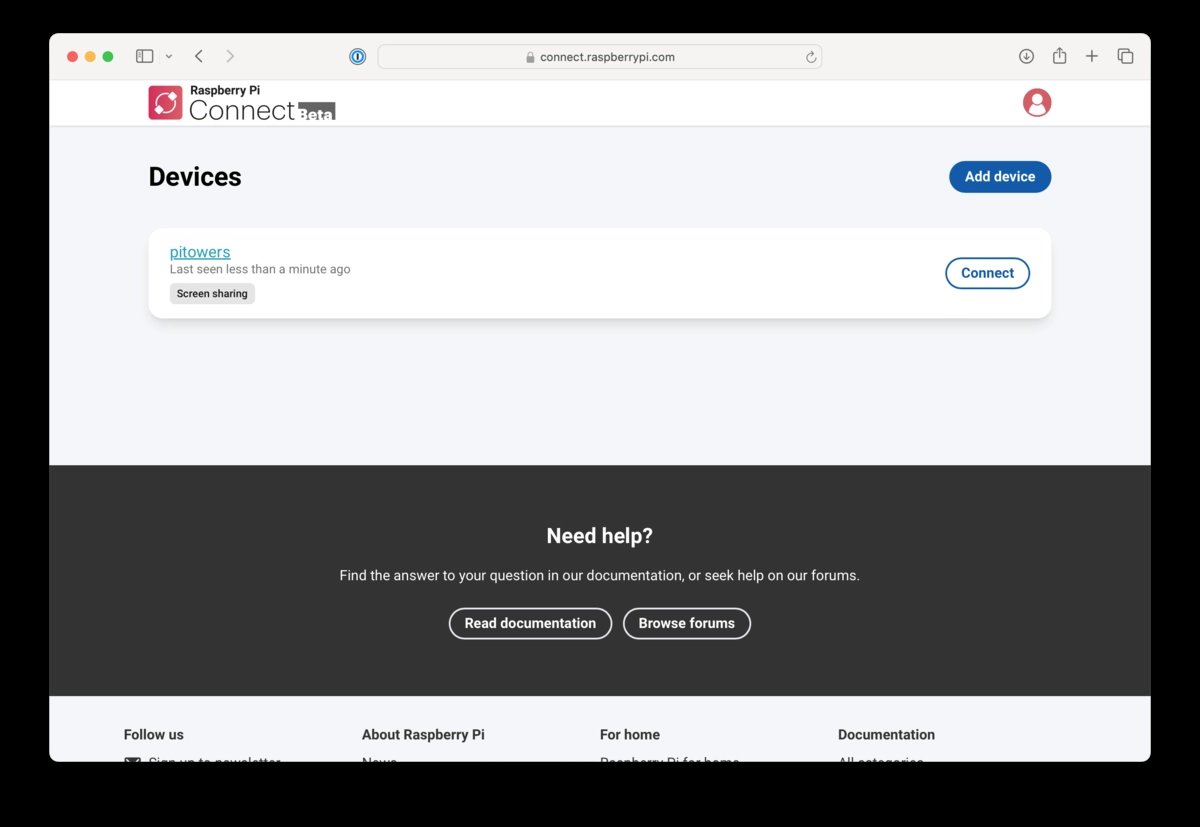
Task: Open the Downloads icon in the toolbar
Action: point(1026,56)
